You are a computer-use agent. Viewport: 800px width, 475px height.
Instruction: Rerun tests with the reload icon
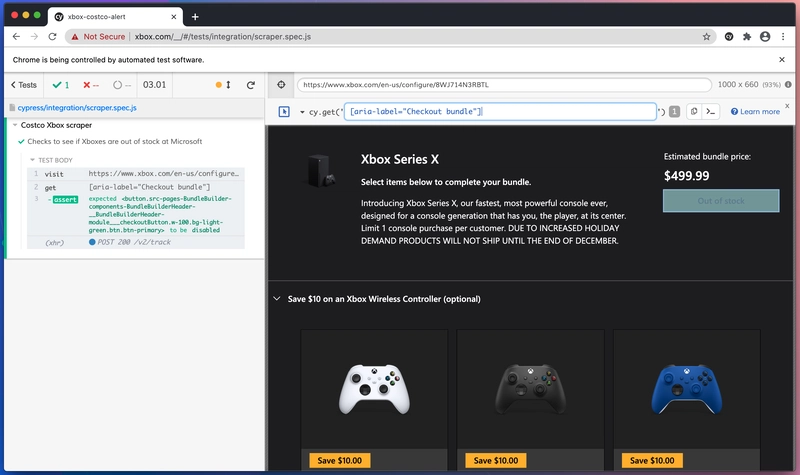coord(250,85)
